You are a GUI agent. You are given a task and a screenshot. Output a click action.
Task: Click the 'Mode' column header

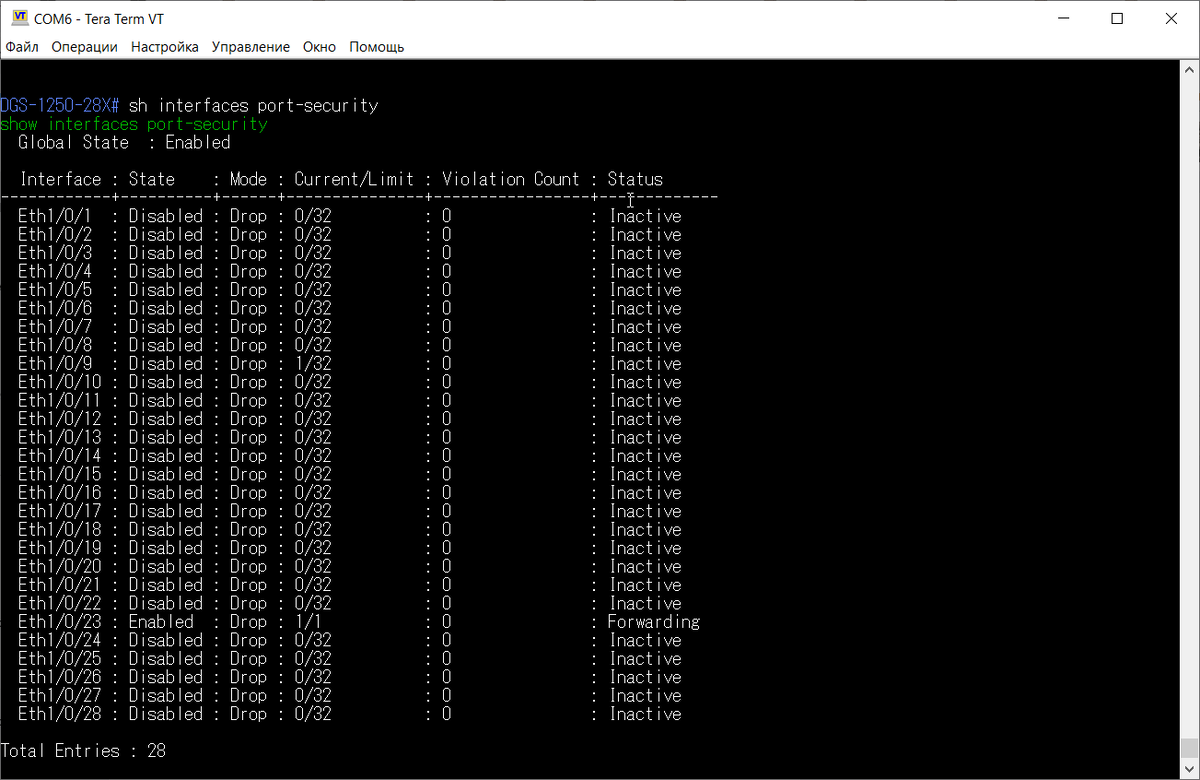pyautogui.click(x=248, y=179)
